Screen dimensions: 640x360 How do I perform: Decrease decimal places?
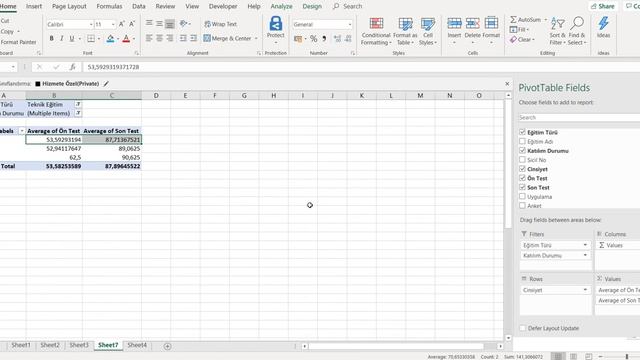(x=348, y=39)
